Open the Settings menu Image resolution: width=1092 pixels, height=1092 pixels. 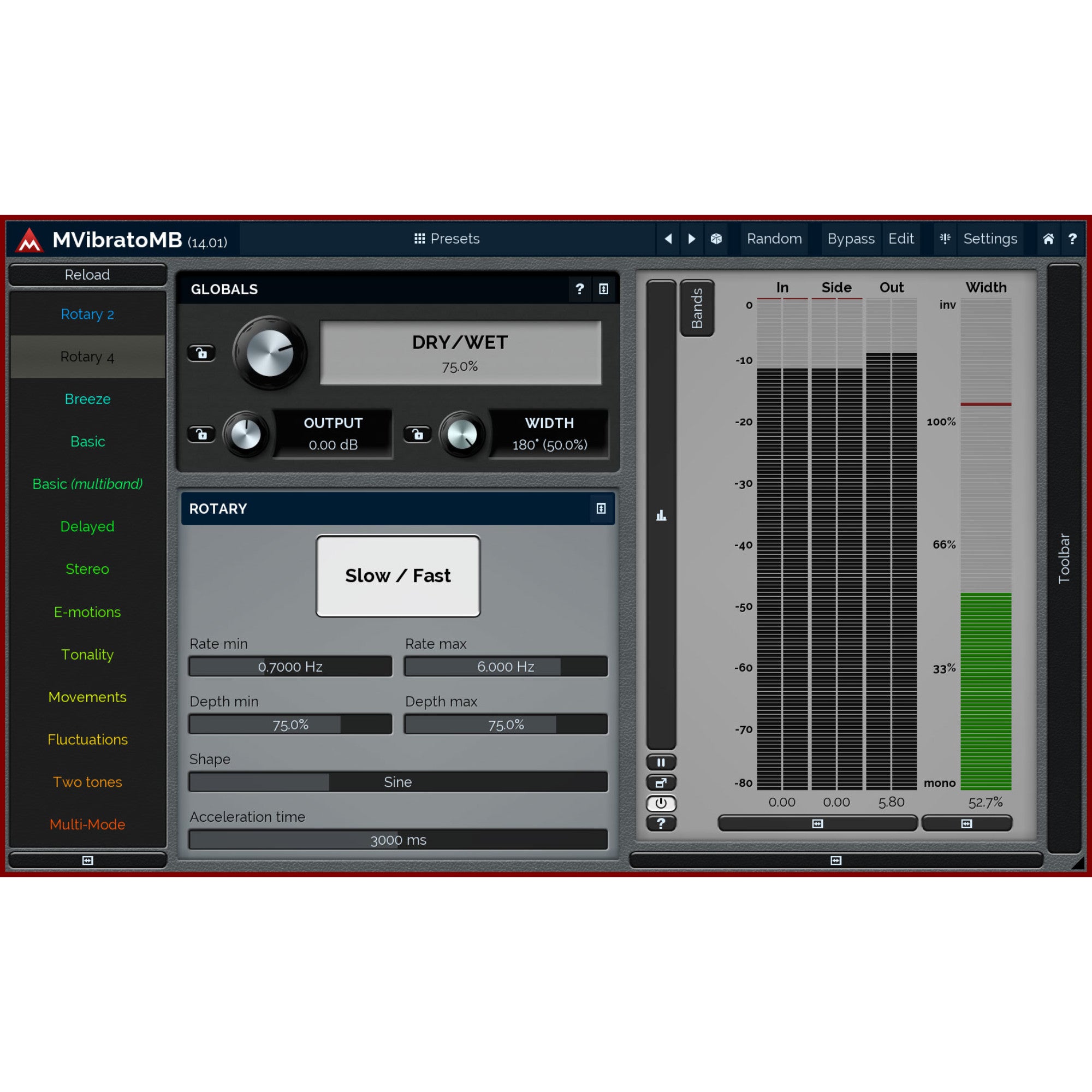tap(990, 239)
